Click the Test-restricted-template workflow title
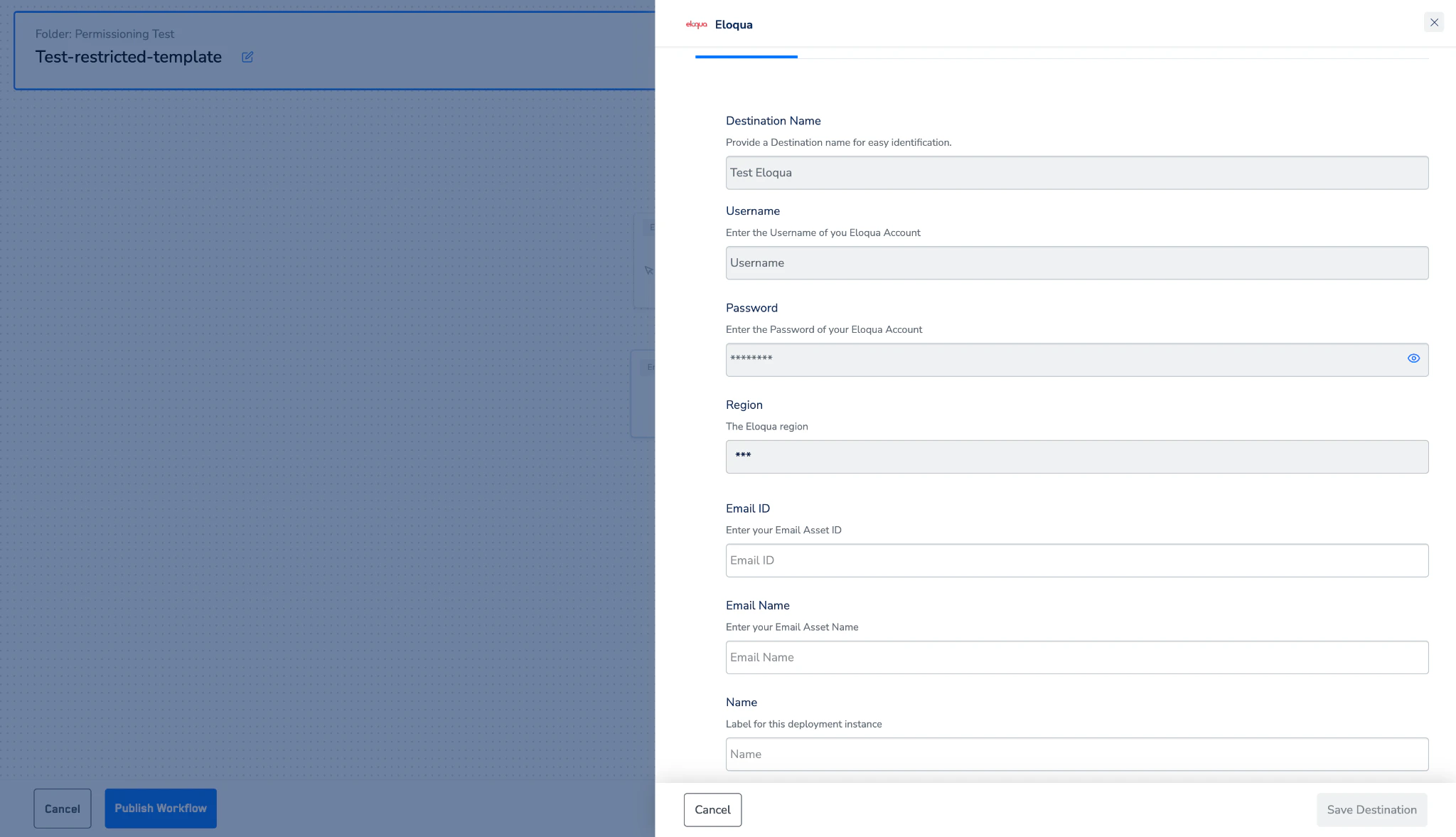Viewport: 1456px width, 837px height. [x=129, y=57]
